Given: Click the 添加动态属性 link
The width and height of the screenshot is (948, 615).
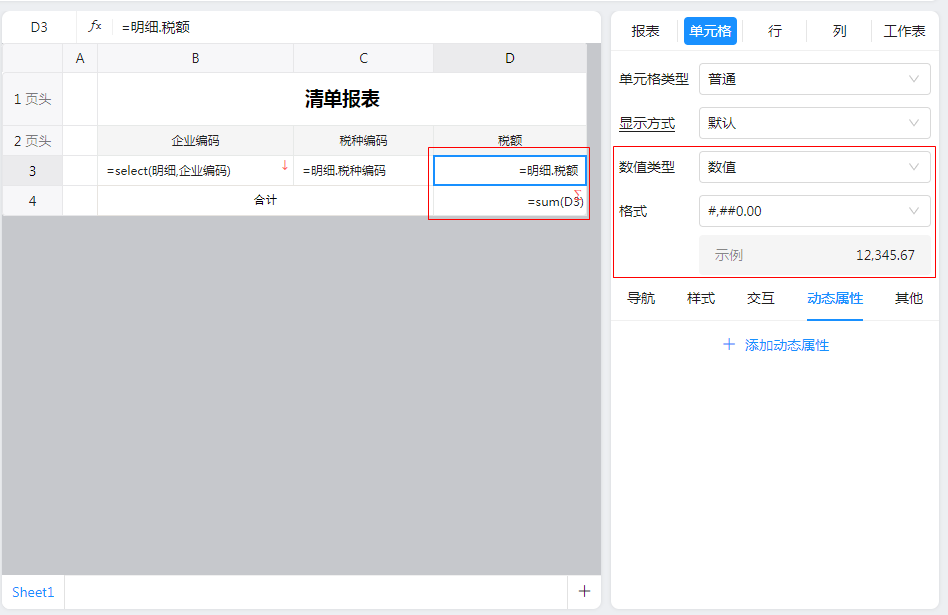Looking at the screenshot, I should (x=786, y=345).
